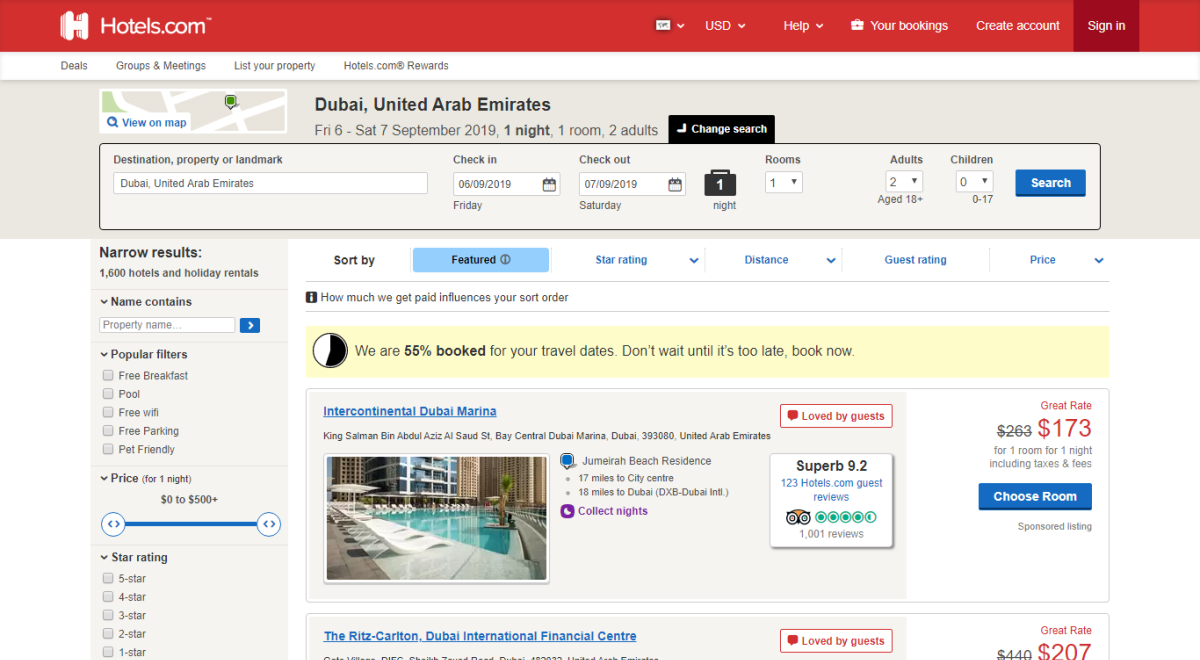Click the sort order info icon
Screen dimensions: 1200x660
pyautogui.click(x=312, y=297)
